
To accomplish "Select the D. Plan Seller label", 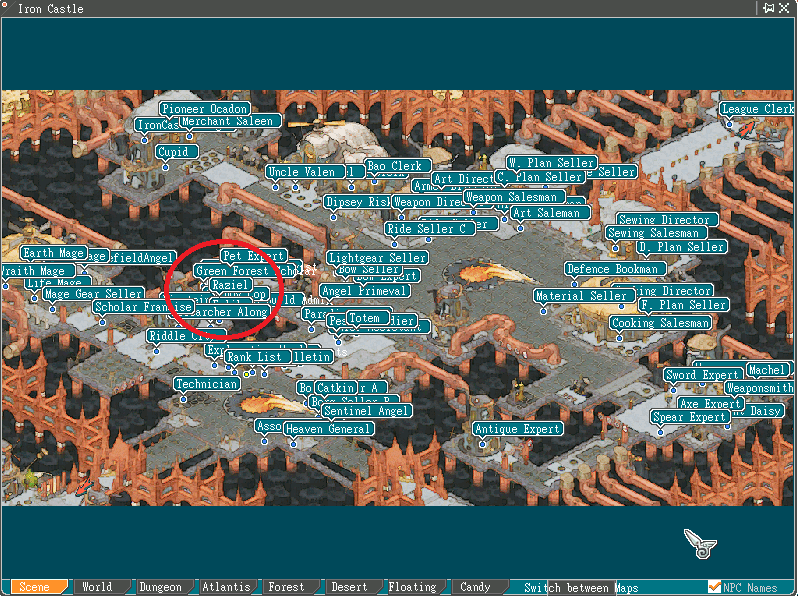I will tap(681, 247).
